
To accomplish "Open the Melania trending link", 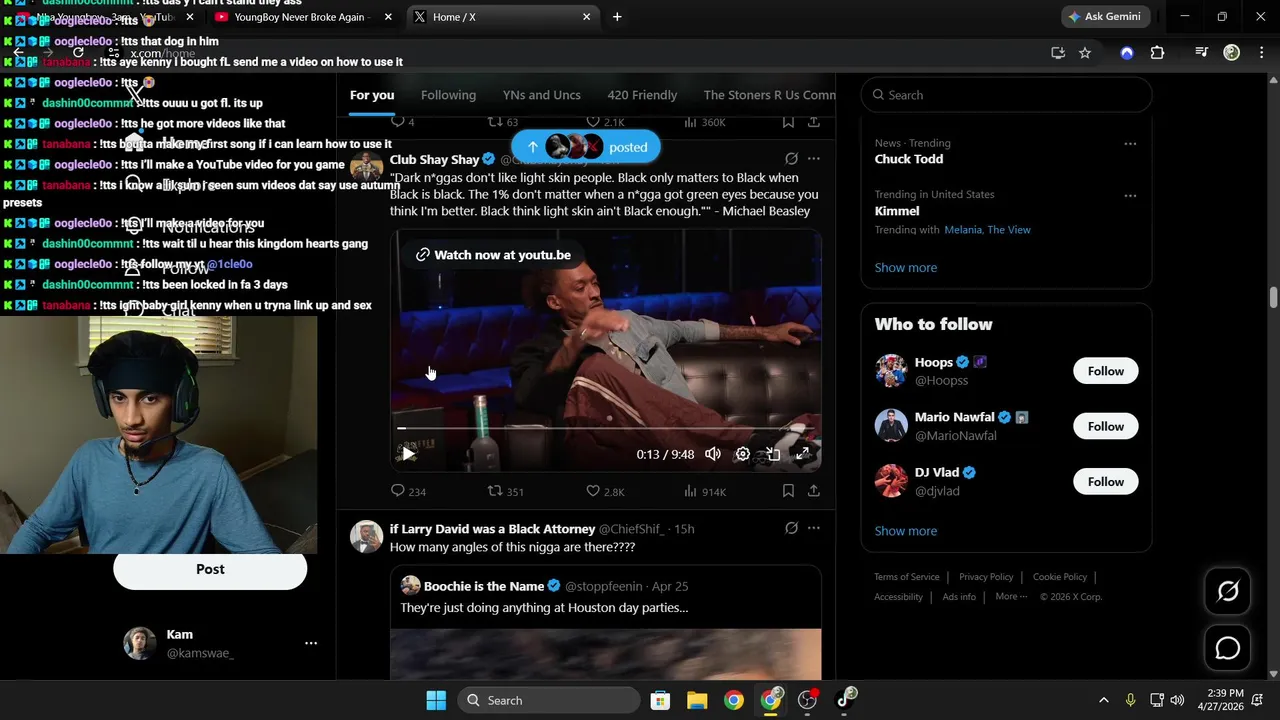I will coord(963,230).
